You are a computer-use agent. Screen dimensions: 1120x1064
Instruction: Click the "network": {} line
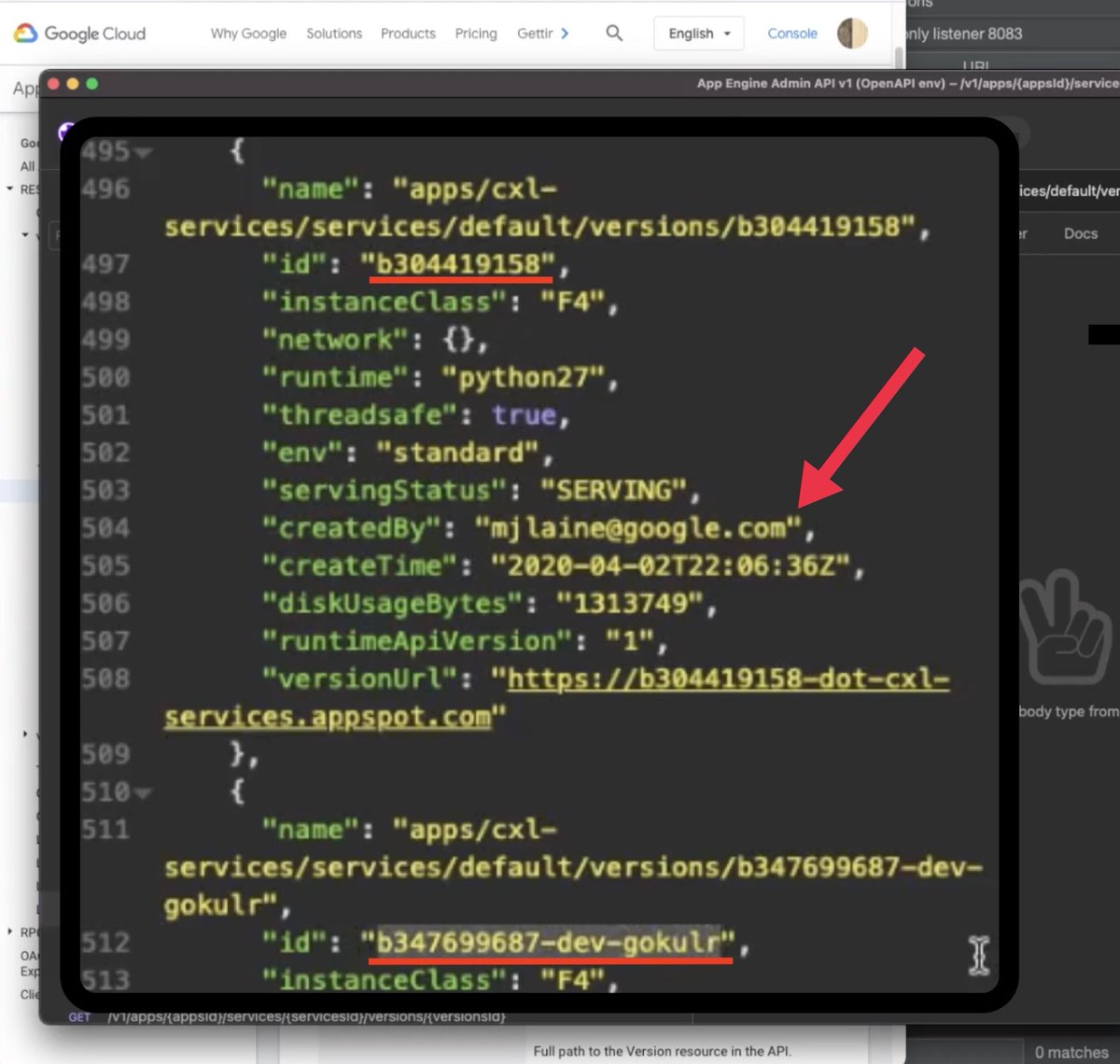375,340
